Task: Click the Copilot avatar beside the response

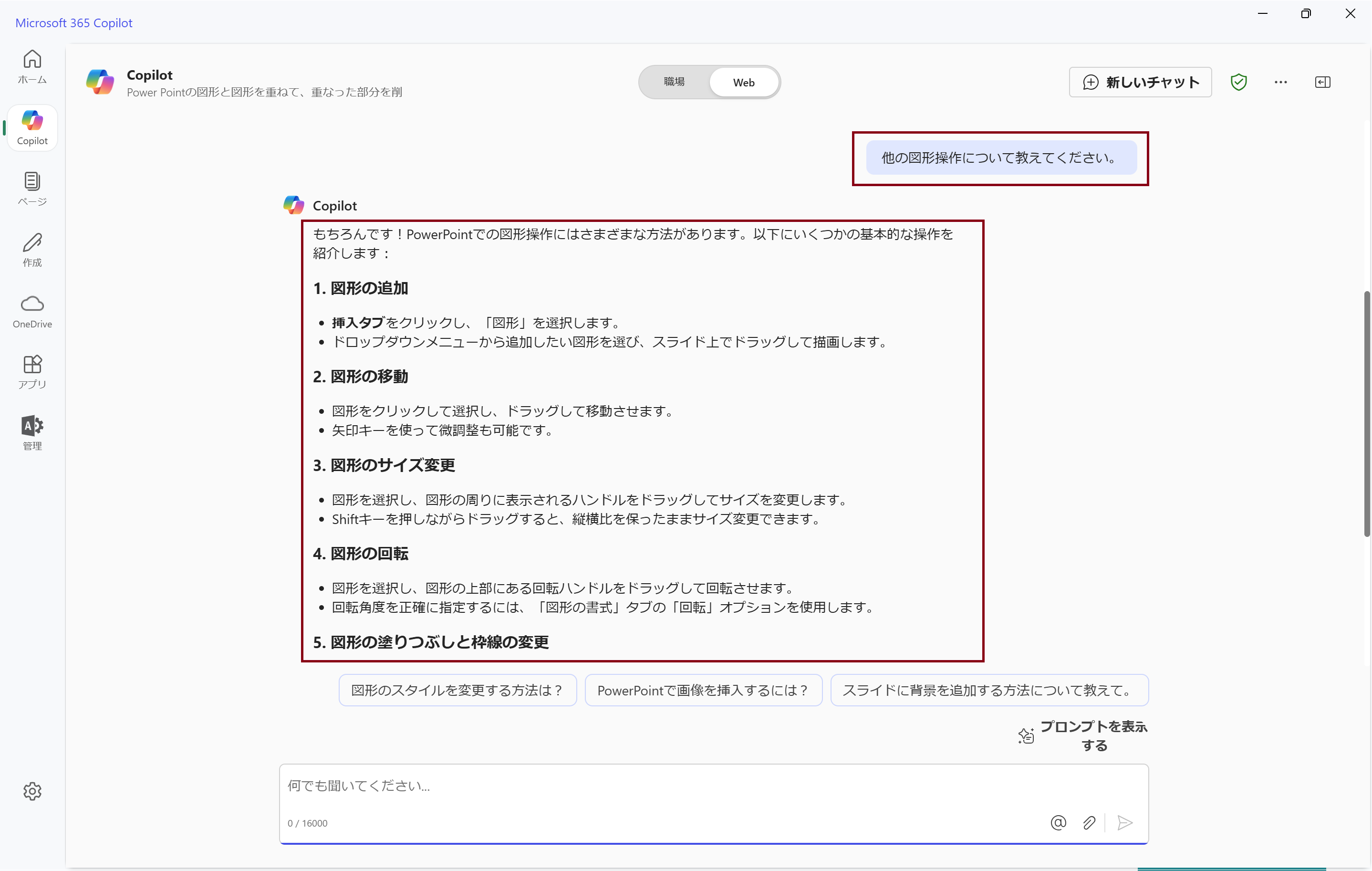Action: click(x=294, y=205)
